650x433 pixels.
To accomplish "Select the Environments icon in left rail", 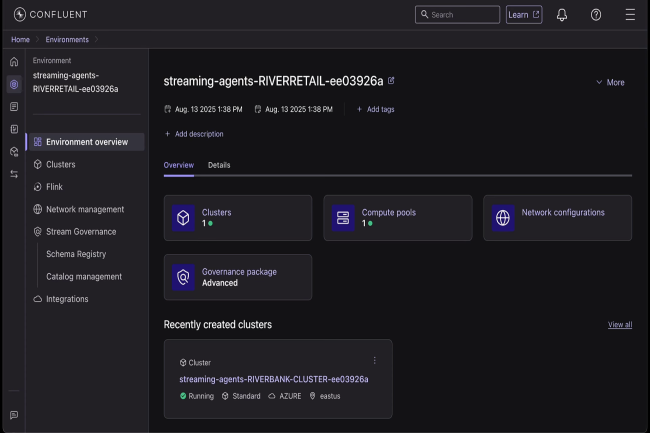I will pos(14,85).
